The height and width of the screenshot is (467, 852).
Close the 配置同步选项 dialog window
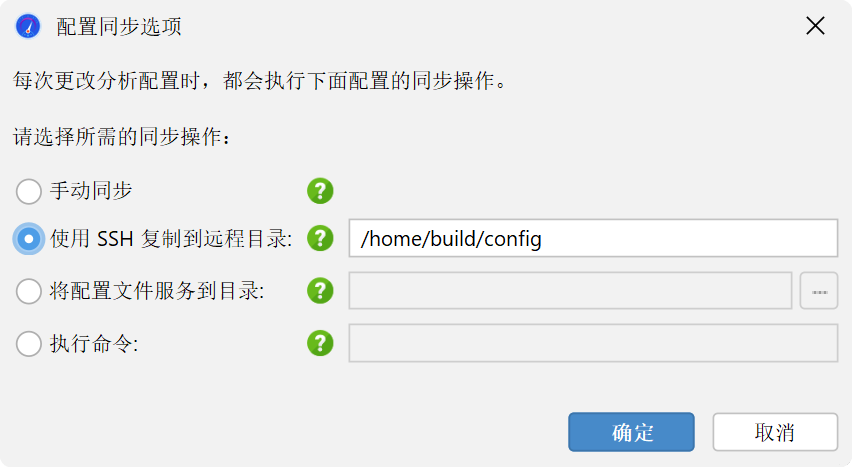point(815,26)
